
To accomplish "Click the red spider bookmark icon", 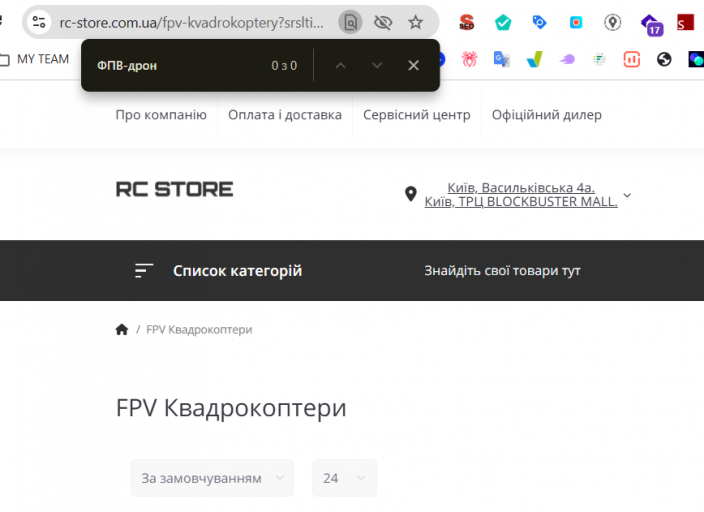I will [469, 59].
